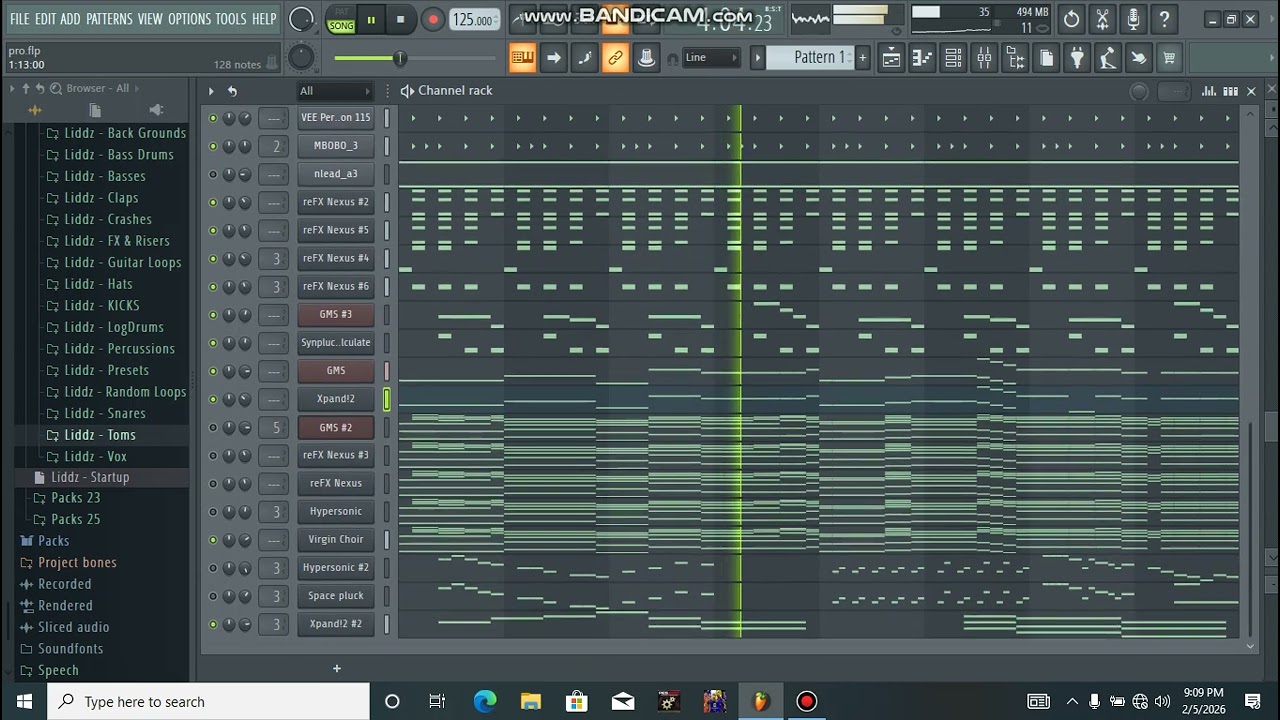
Task: Click the Stop playback button
Action: tap(401, 20)
